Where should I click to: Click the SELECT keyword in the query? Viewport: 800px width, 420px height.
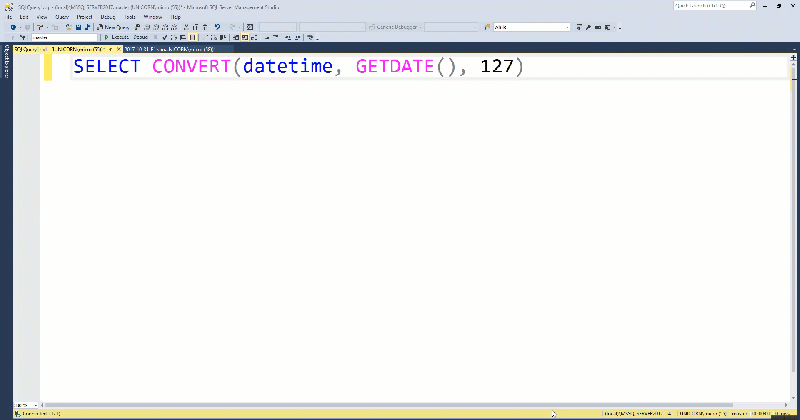pos(107,66)
